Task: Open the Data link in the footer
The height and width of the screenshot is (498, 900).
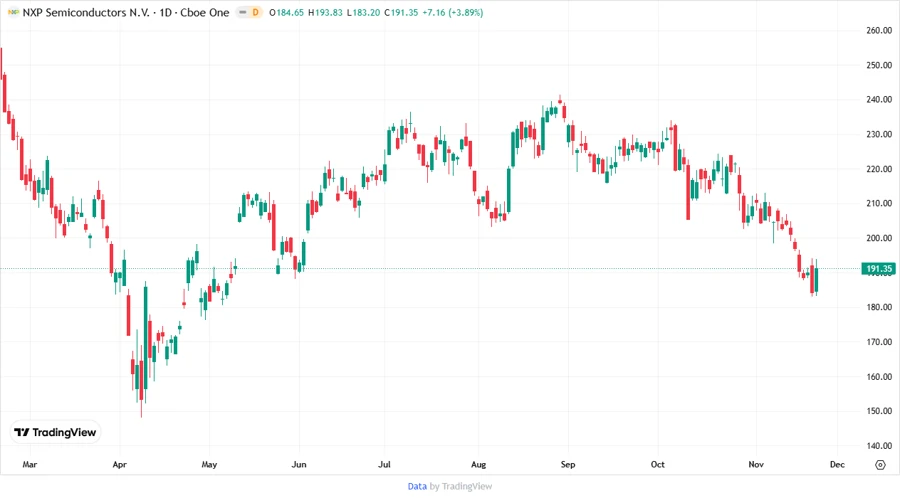Action: coord(417,486)
